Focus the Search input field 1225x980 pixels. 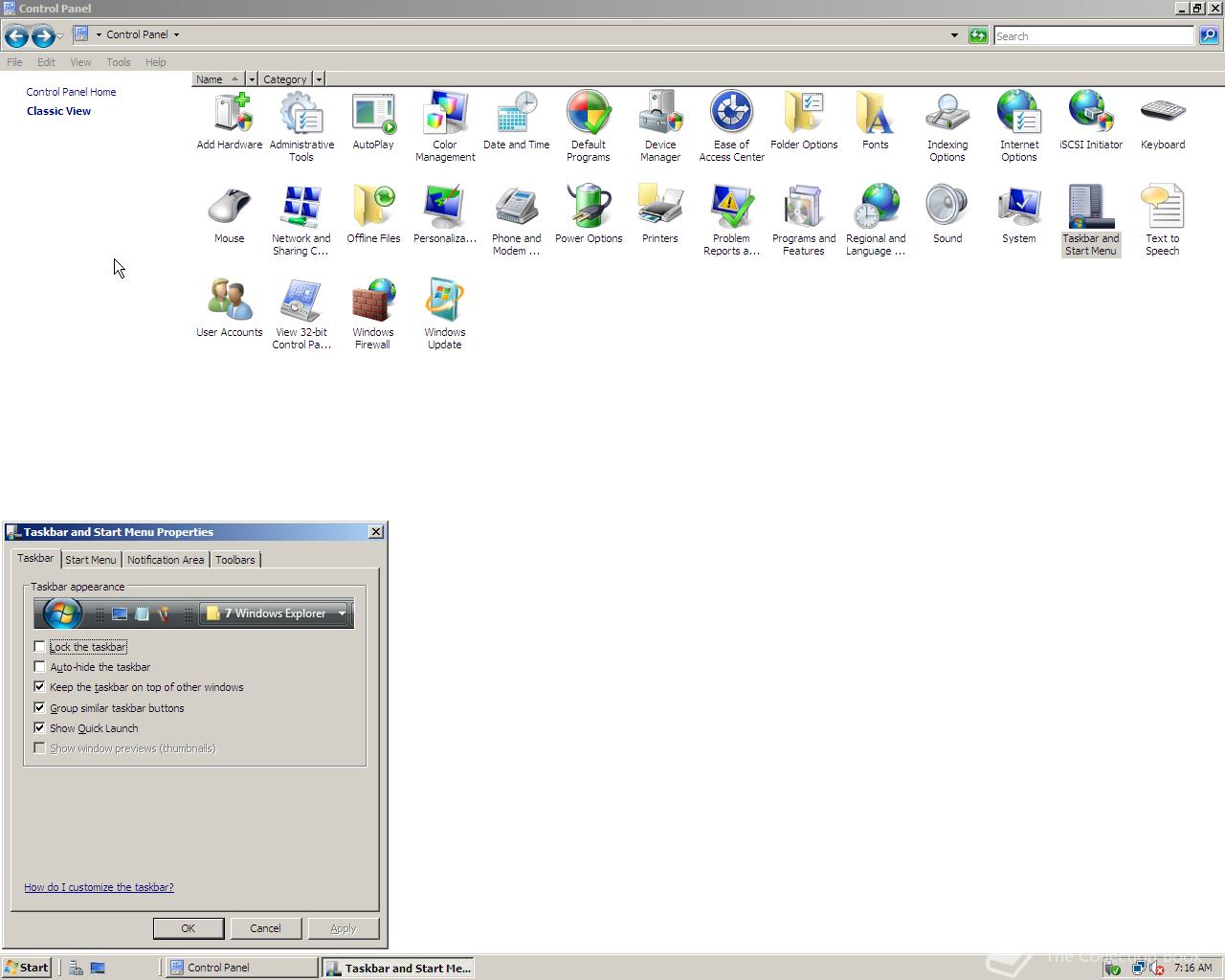coord(1094,35)
